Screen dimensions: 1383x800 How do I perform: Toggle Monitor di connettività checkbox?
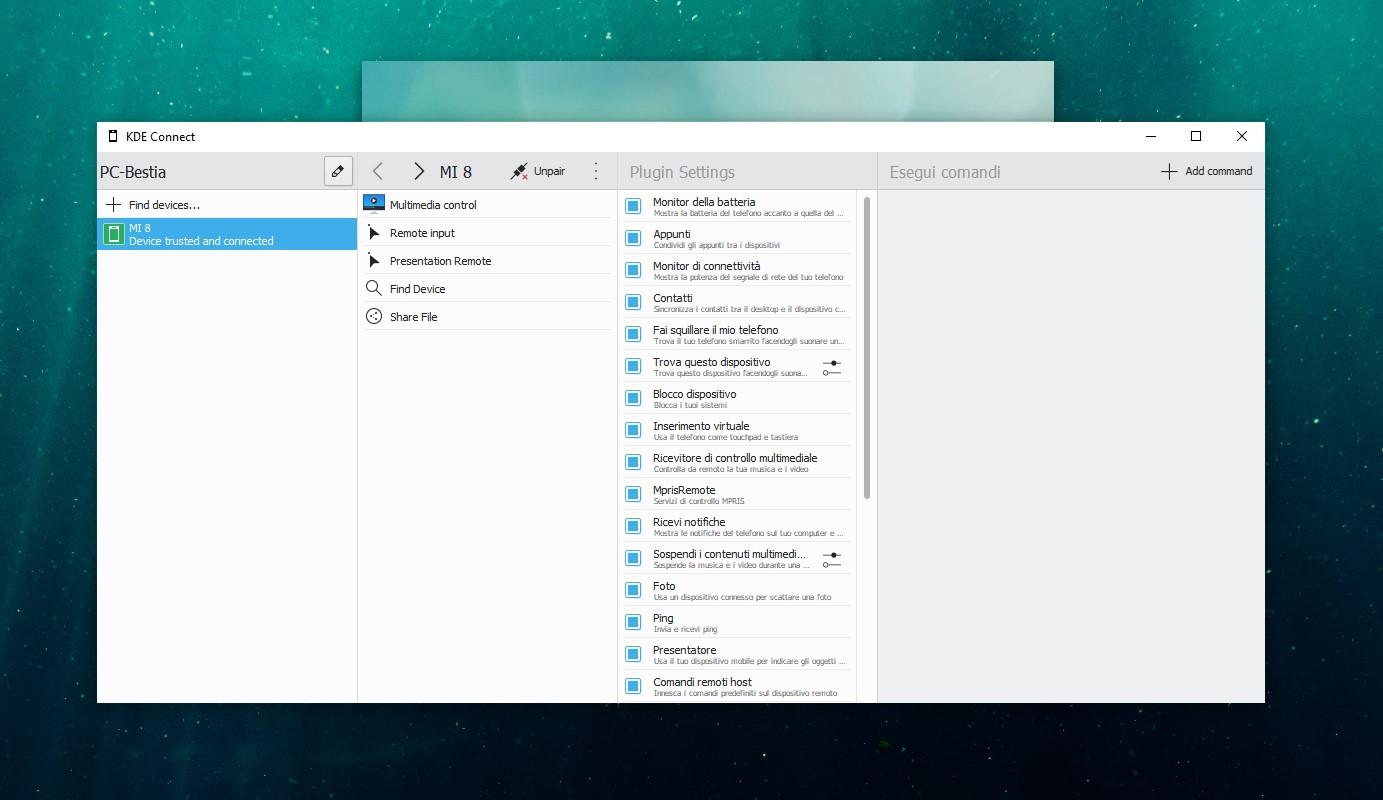633,270
